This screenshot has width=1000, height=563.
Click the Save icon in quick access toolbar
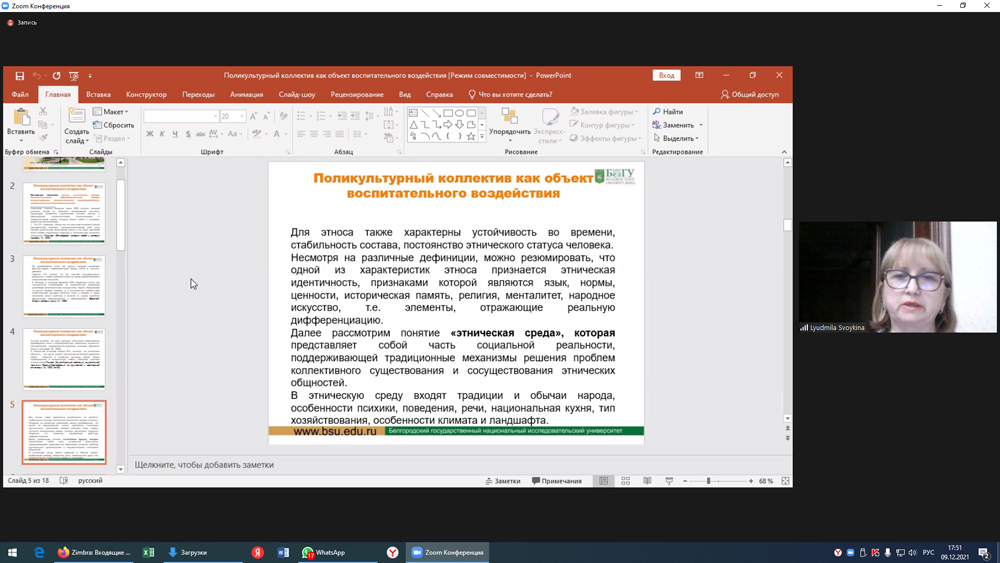tap(19, 76)
